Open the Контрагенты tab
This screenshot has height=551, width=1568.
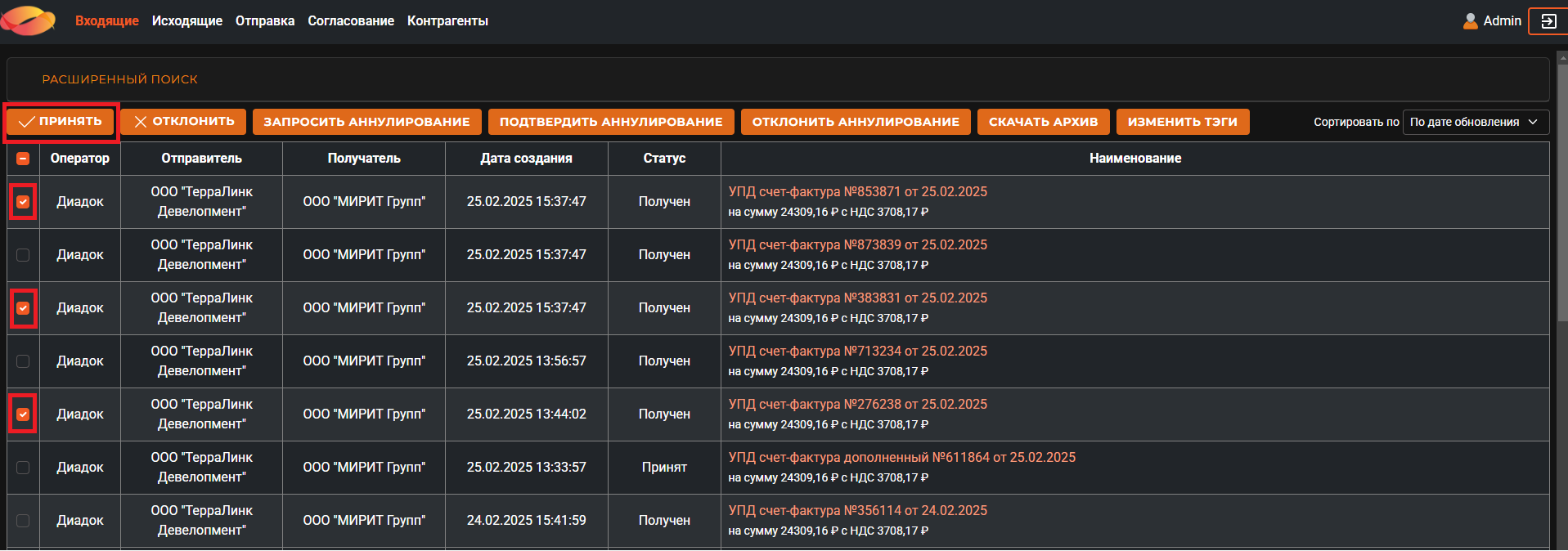coord(447,21)
